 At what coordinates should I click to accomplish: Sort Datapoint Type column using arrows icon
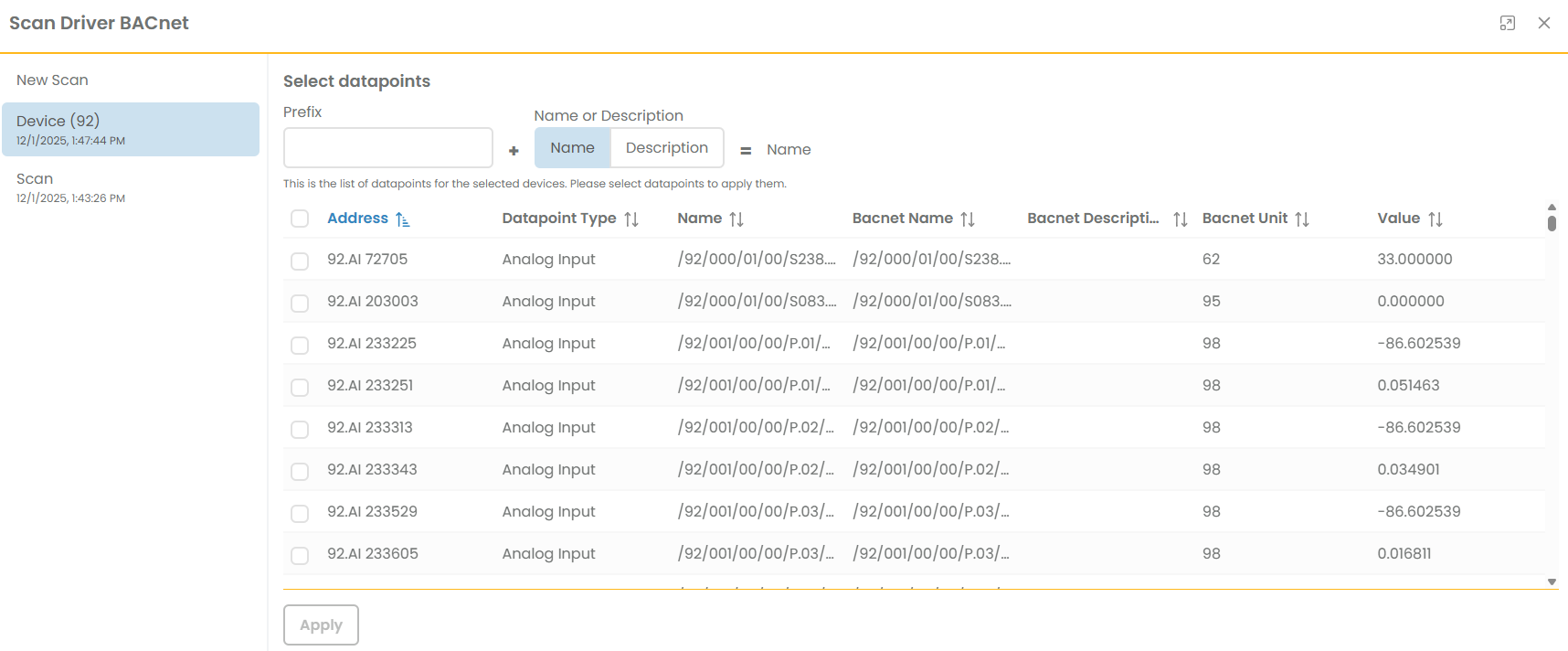(631, 219)
